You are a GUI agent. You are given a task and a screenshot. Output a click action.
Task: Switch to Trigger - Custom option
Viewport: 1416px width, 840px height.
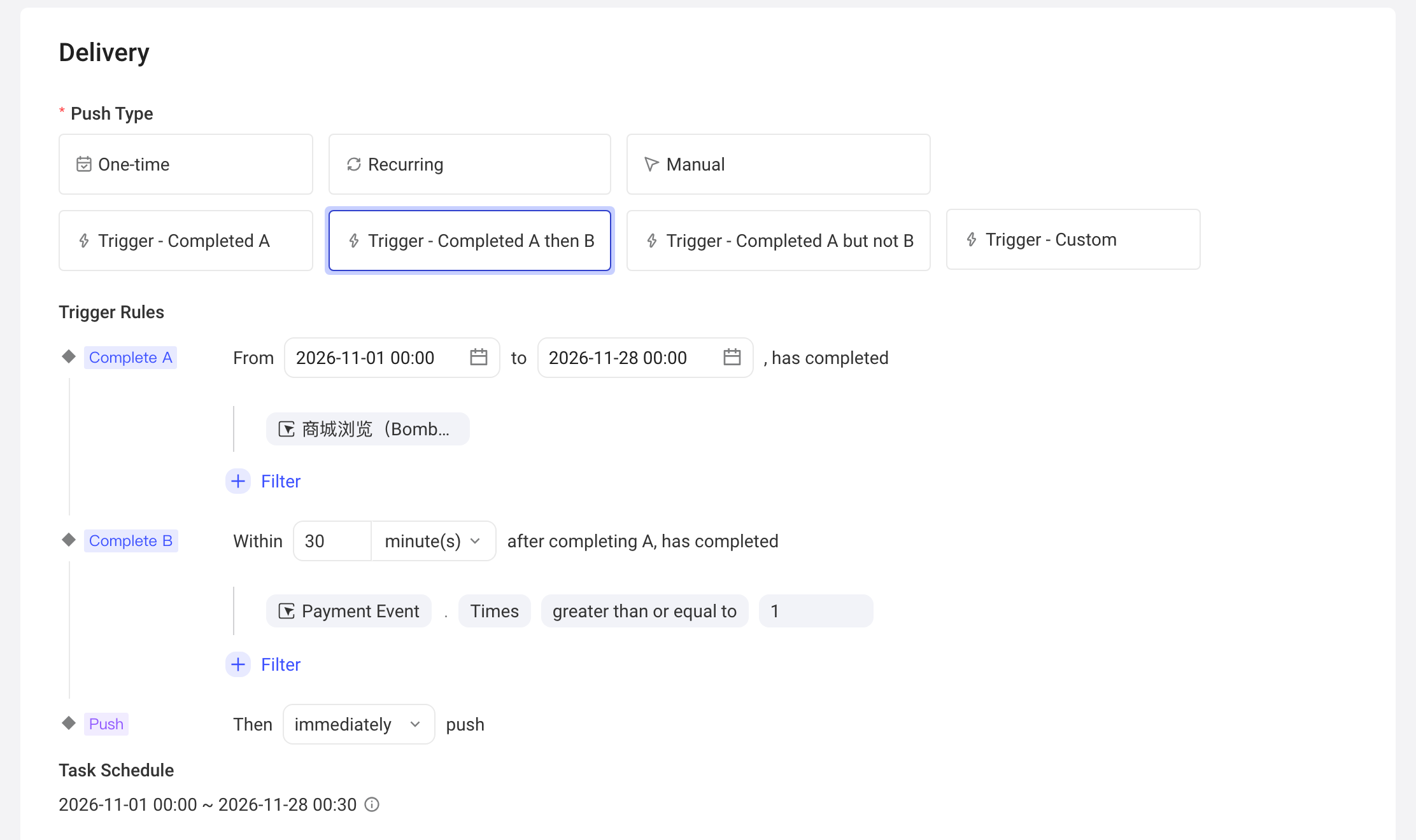coord(1073,239)
